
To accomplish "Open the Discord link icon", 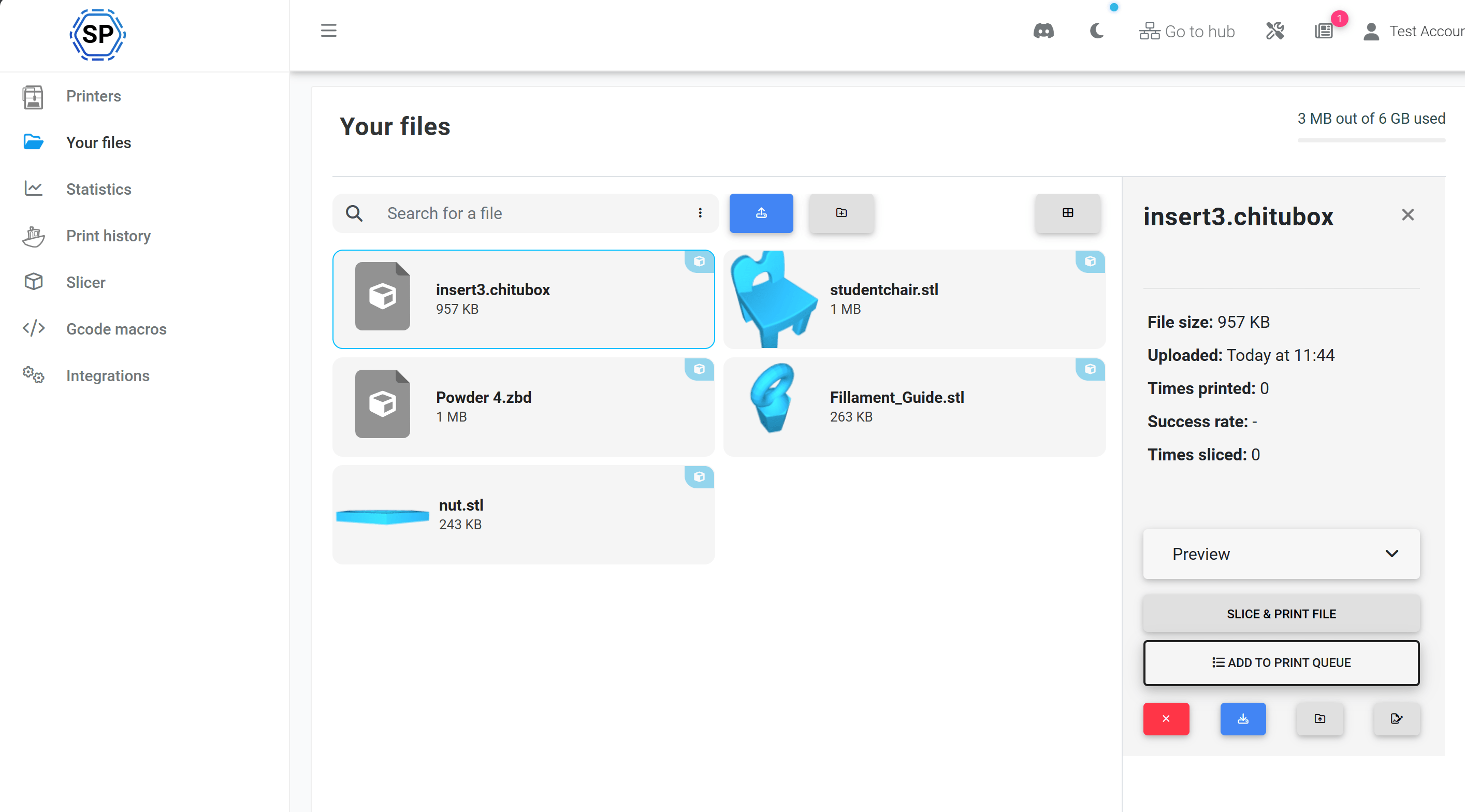I will [x=1043, y=31].
